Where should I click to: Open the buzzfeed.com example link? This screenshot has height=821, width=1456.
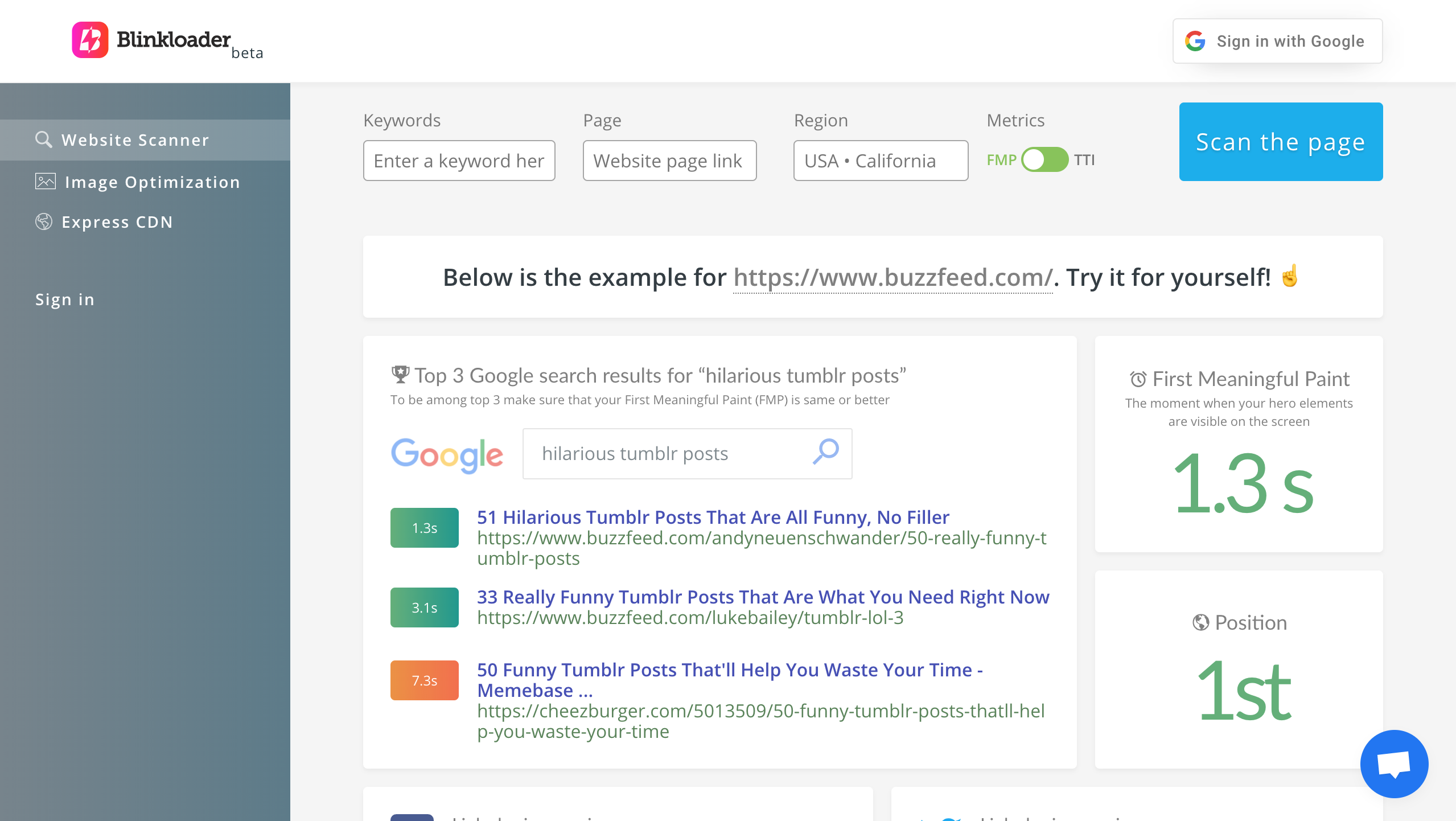point(892,278)
